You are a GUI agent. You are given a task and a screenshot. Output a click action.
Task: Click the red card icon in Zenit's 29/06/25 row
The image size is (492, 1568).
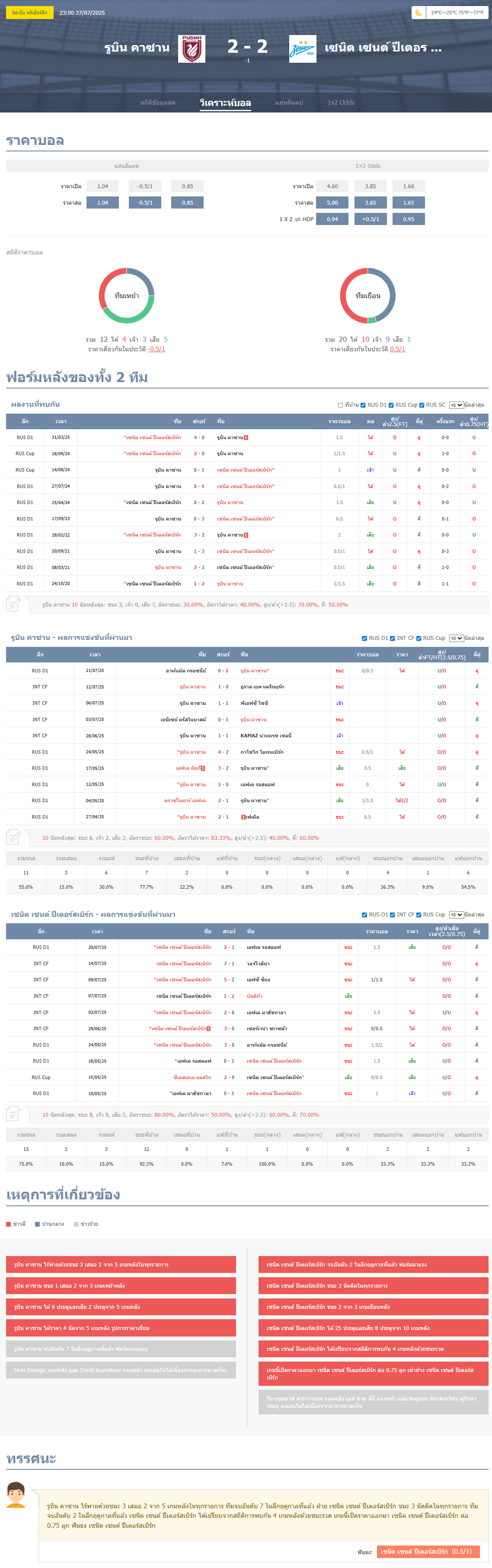(x=208, y=1029)
